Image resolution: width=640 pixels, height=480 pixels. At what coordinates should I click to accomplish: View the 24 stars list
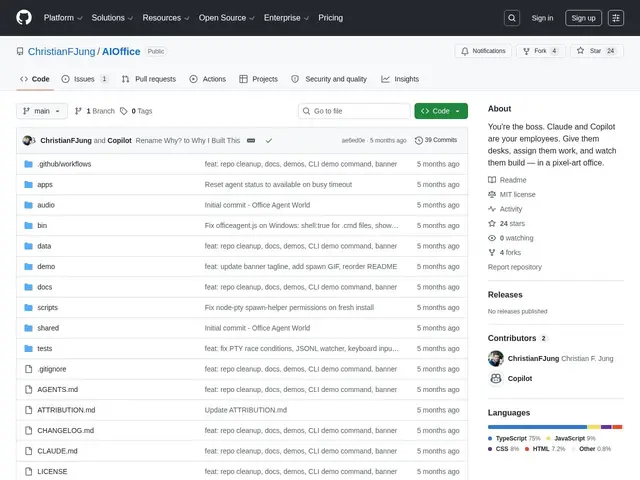tap(507, 224)
